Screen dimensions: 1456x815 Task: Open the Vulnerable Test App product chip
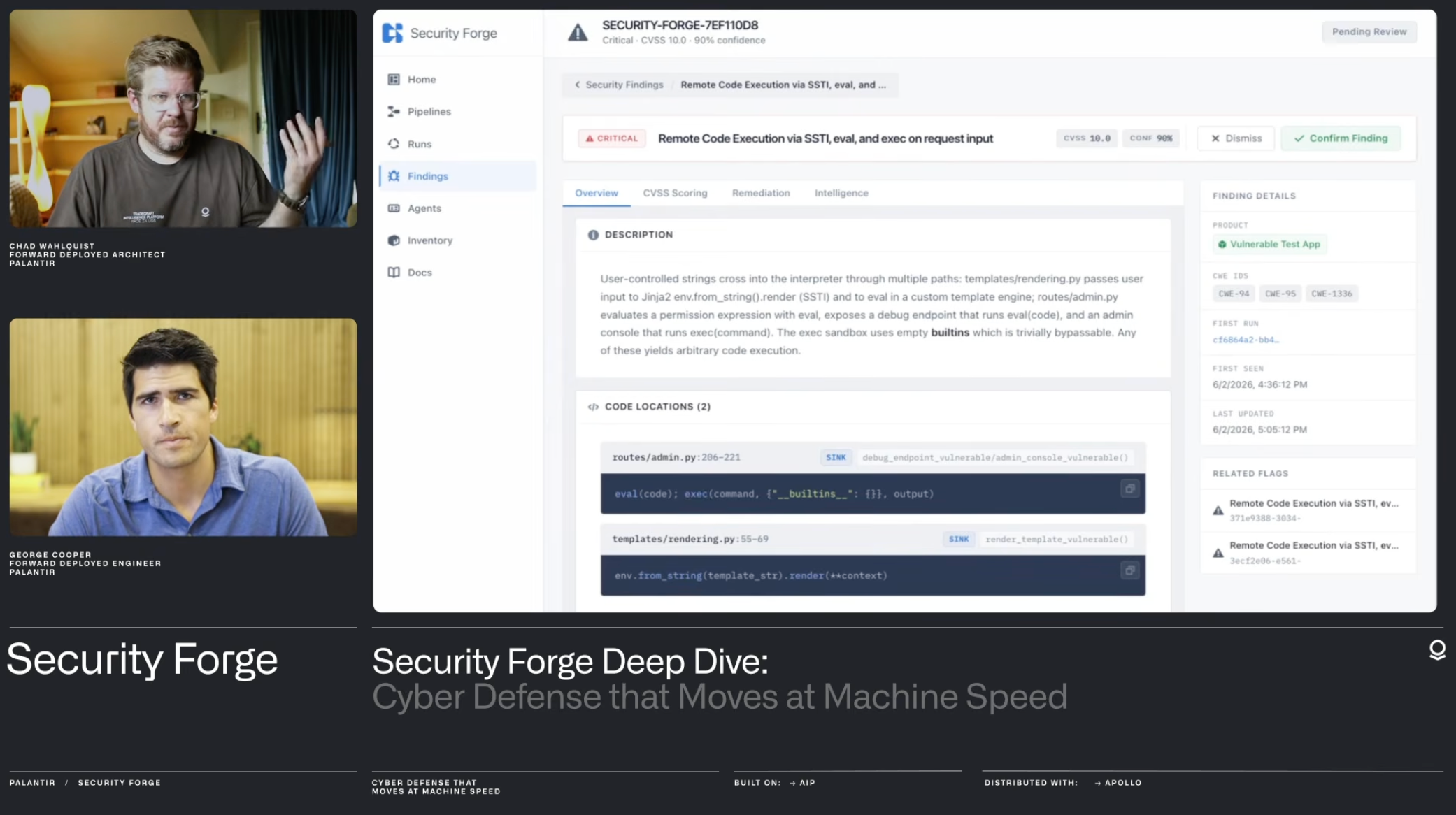click(1269, 245)
